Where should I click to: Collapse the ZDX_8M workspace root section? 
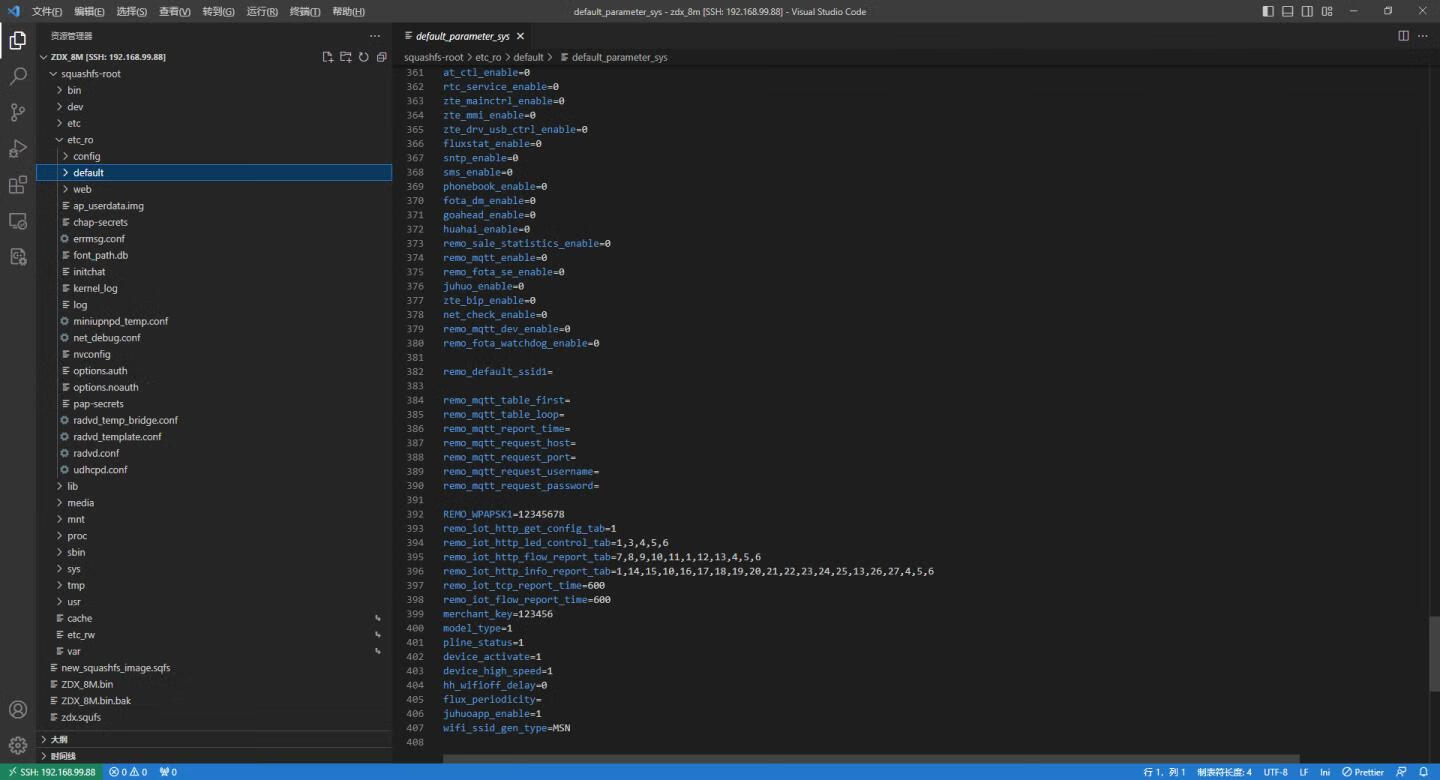tap(214, 57)
